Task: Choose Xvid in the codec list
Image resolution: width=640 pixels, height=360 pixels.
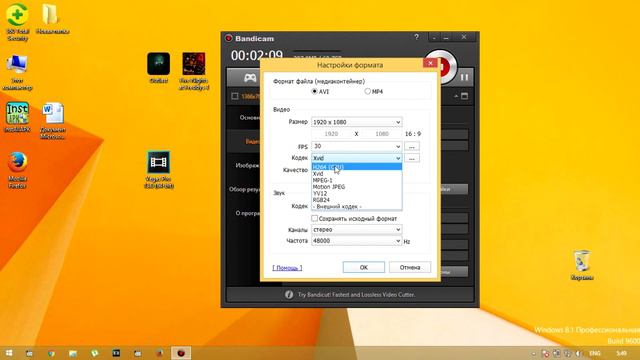Action: (x=357, y=173)
